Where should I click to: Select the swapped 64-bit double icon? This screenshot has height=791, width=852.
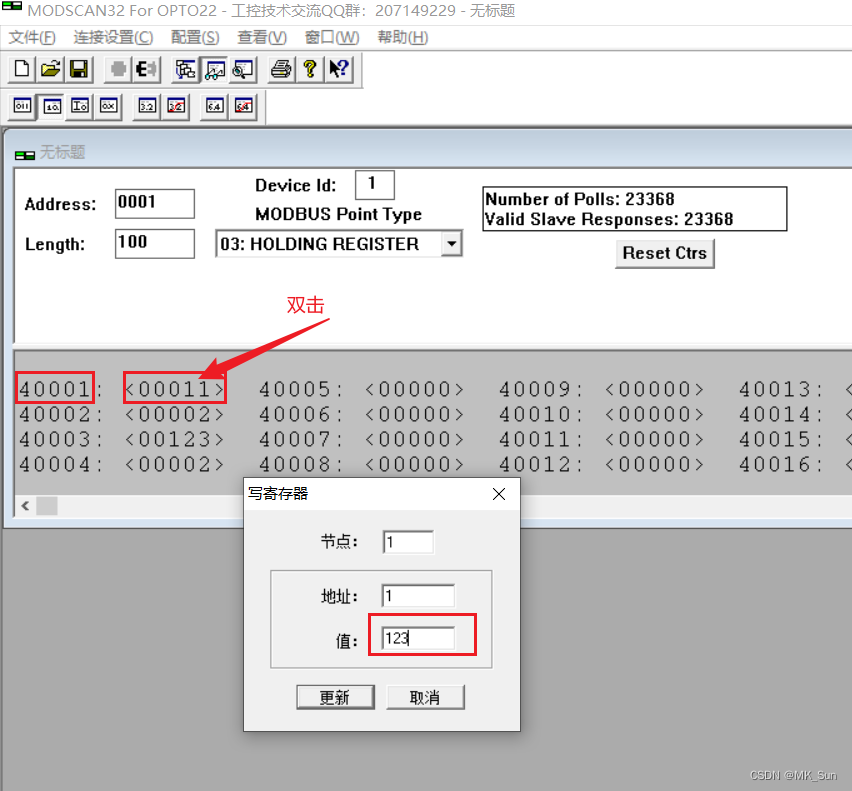click(x=243, y=106)
